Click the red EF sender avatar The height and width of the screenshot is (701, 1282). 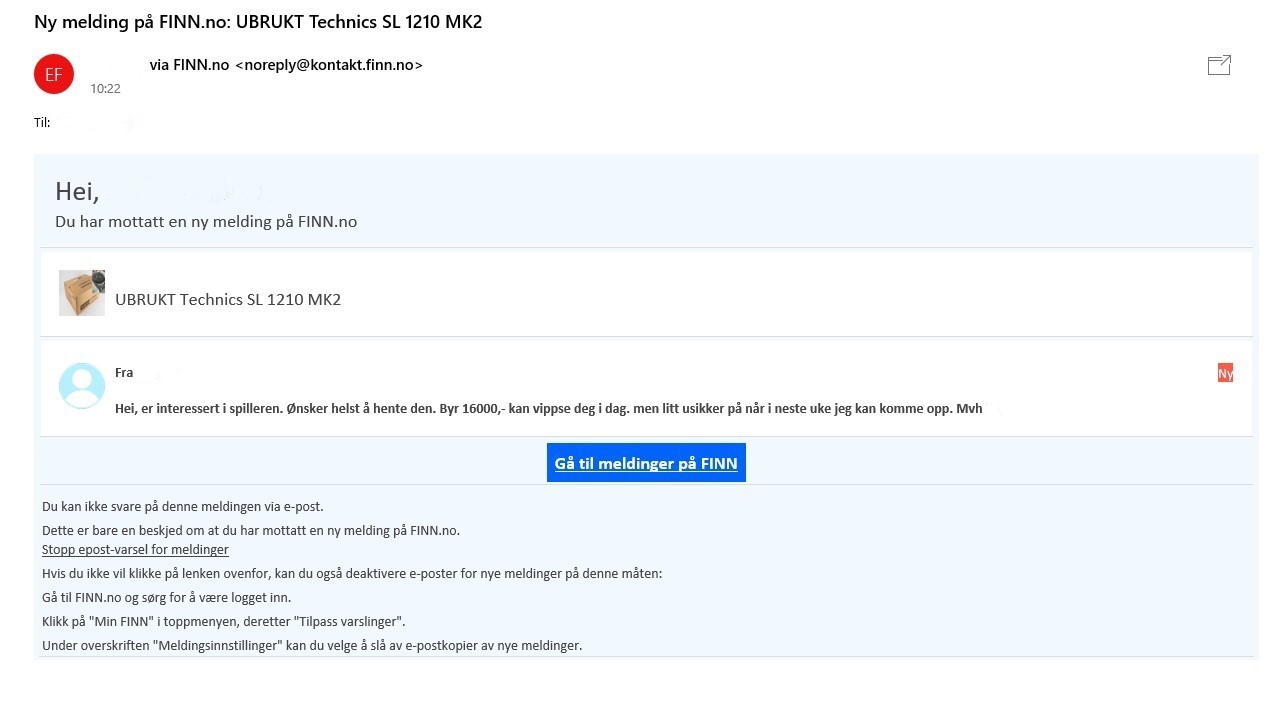54,75
